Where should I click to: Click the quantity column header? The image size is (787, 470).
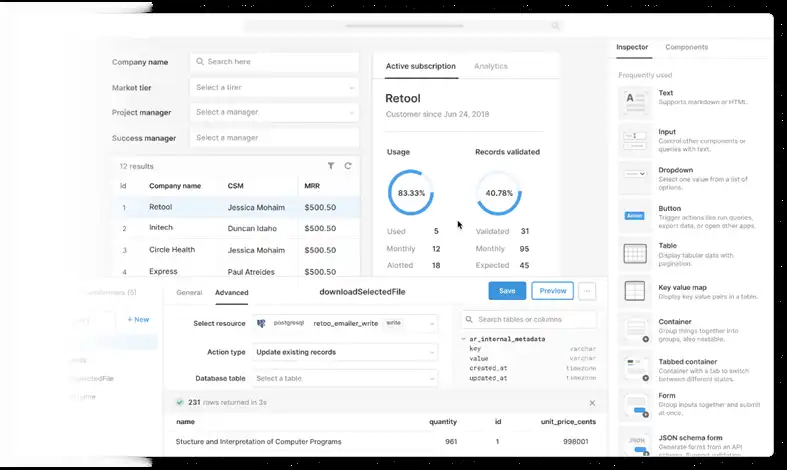[x=443, y=422]
